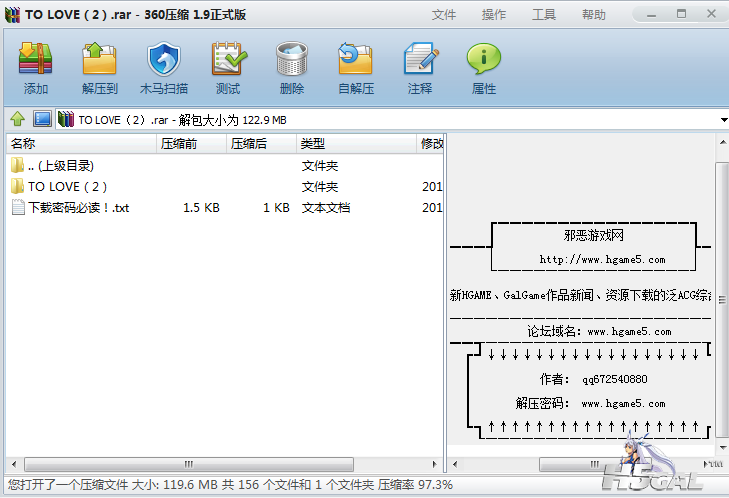Click the 1 KB compressed size cell
Viewport: 729px width, 498px height.
coord(276,207)
